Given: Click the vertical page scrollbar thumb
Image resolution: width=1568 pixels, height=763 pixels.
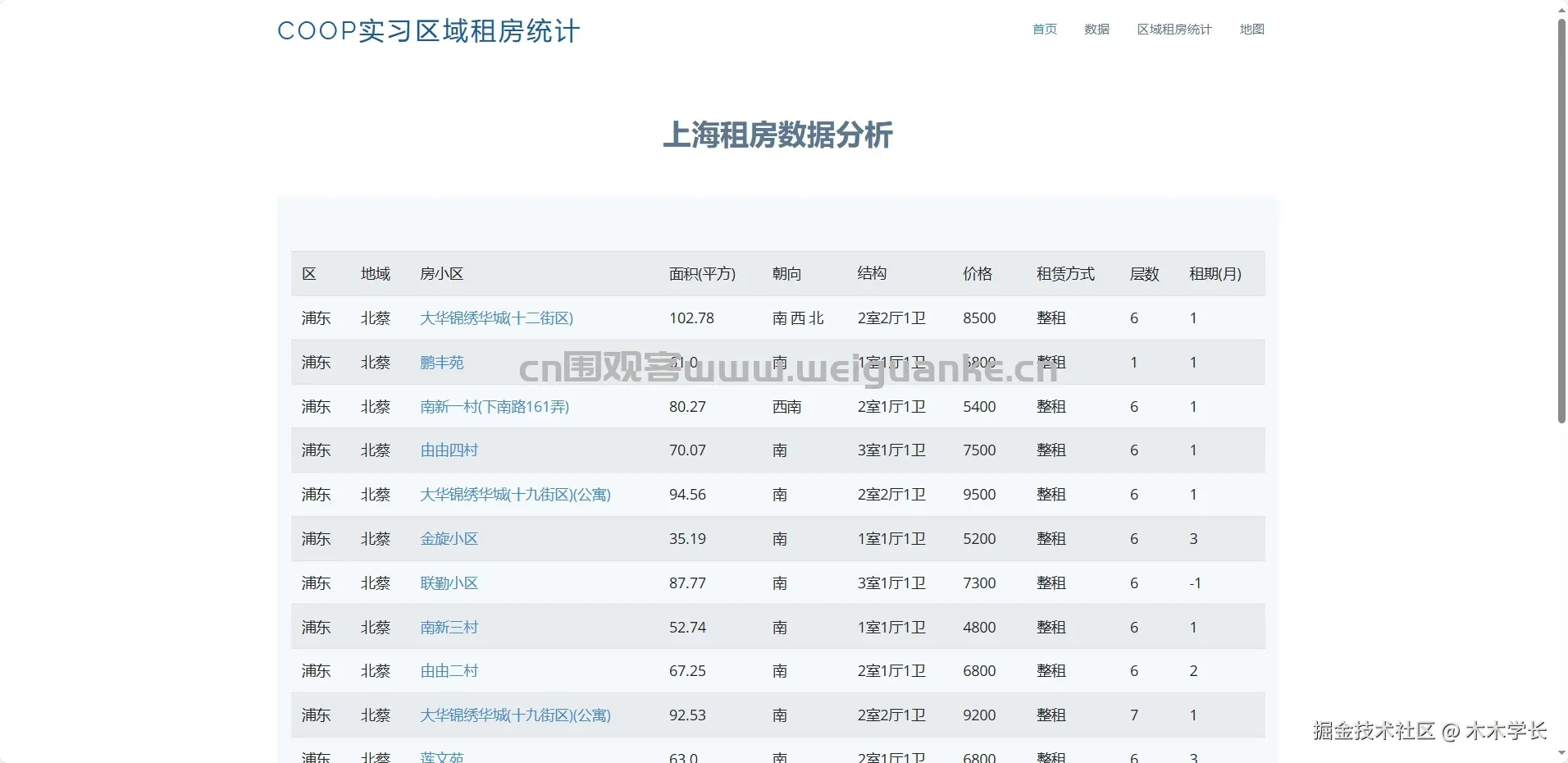Looking at the screenshot, I should coord(1561,220).
